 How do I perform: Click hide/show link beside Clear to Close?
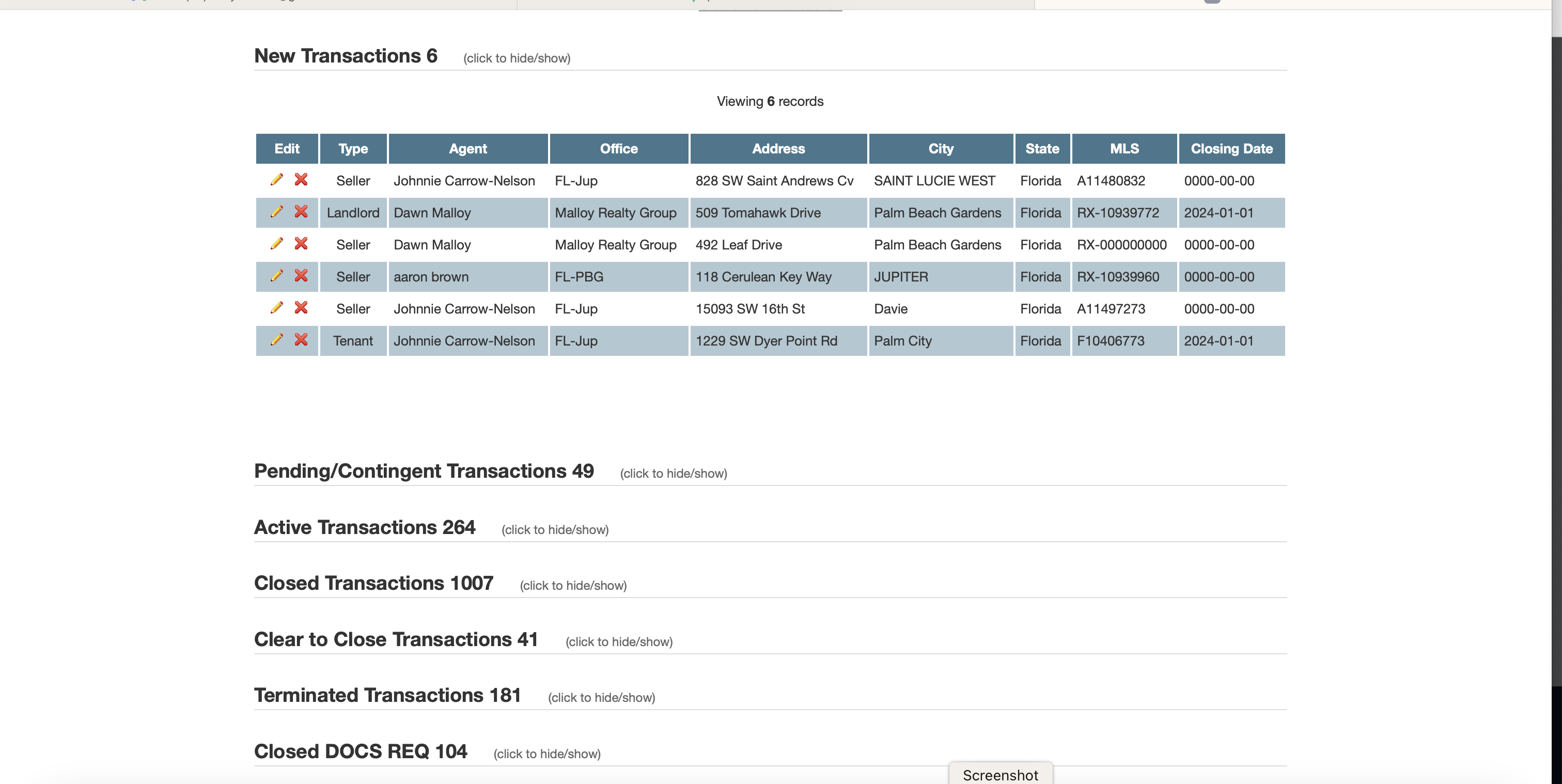pyautogui.click(x=619, y=642)
